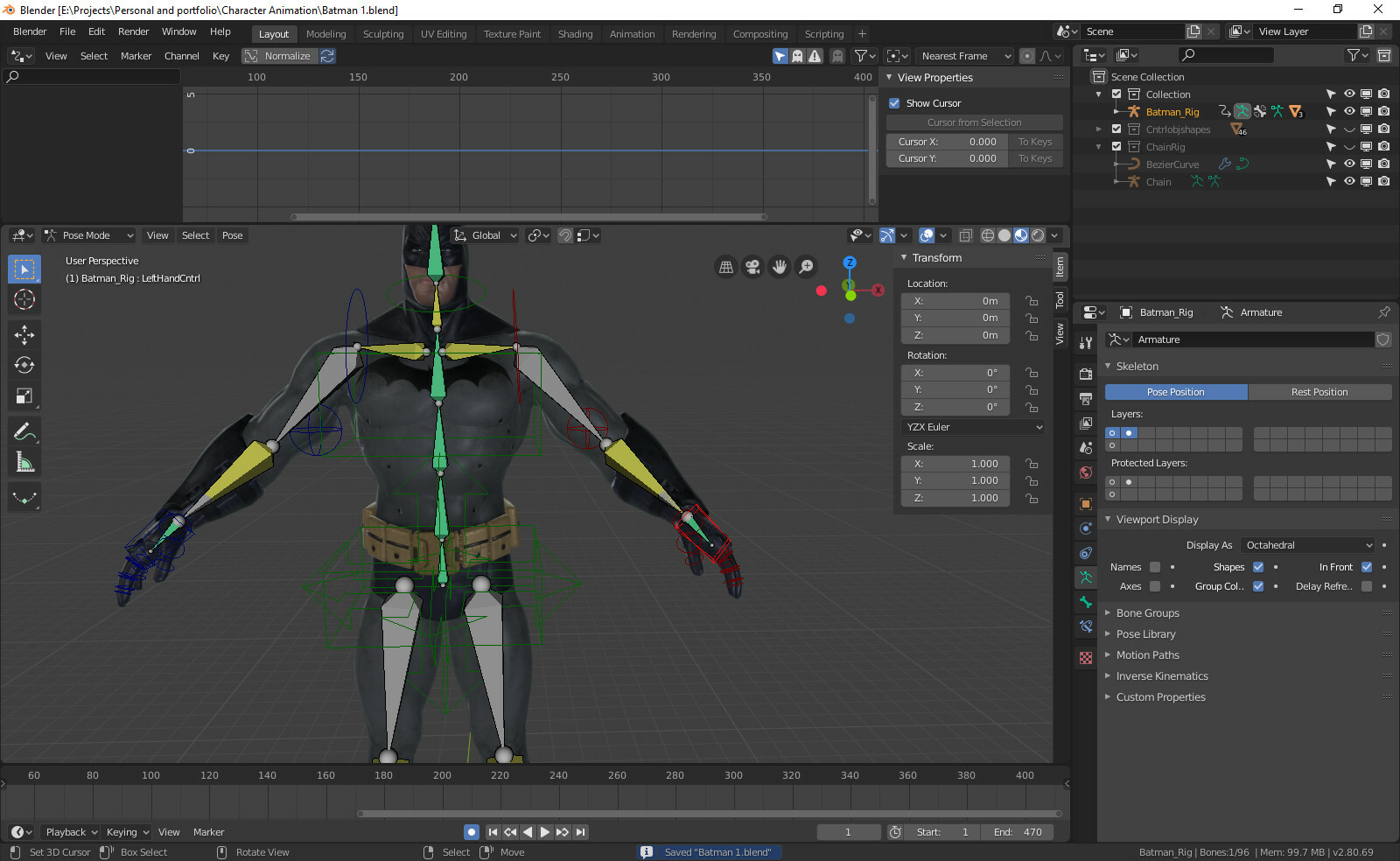1400x861 pixels.
Task: Open the Render properties tab
Action: click(x=1086, y=374)
